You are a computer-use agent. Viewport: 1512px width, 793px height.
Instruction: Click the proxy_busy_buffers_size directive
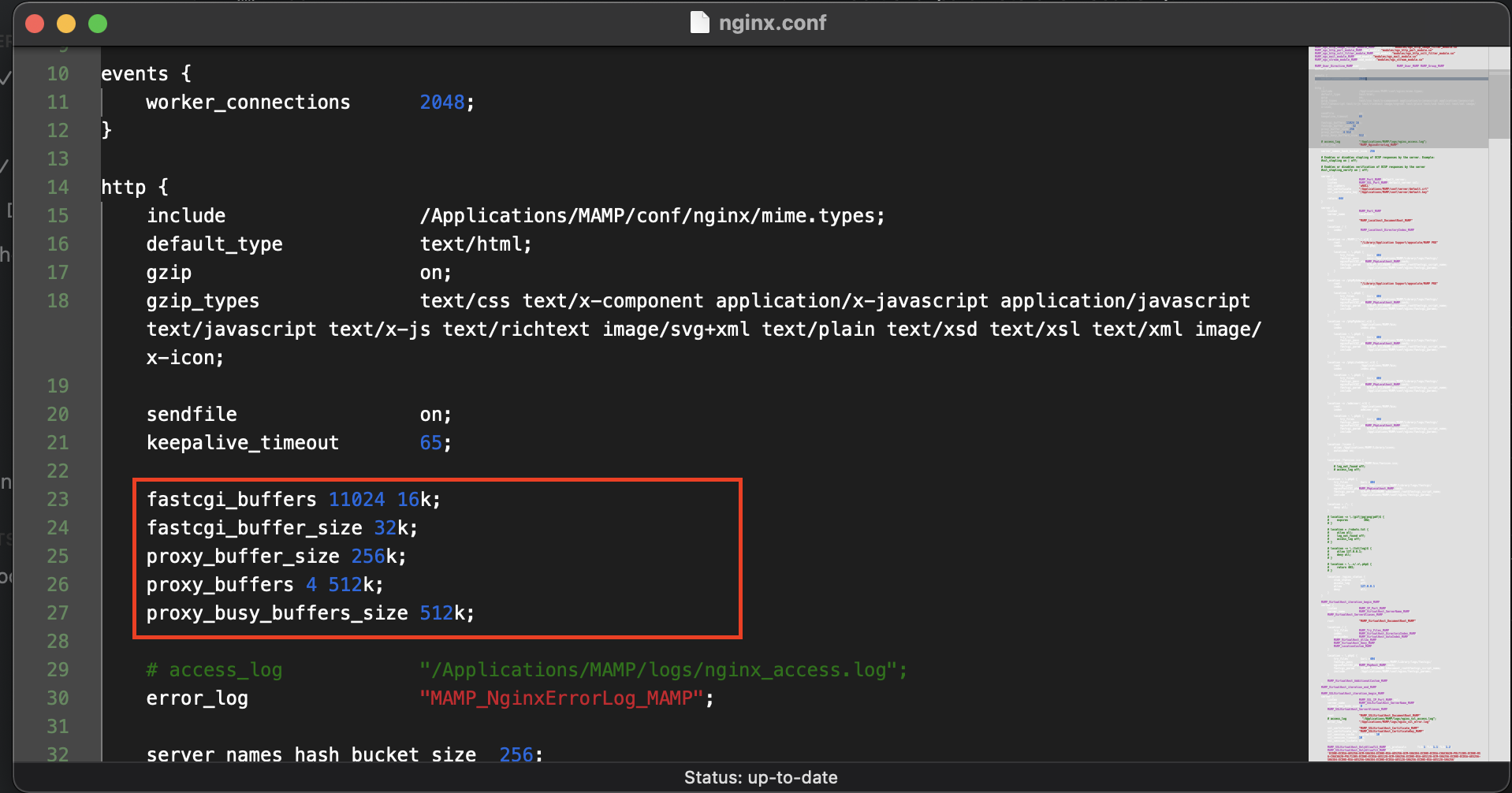(x=277, y=613)
